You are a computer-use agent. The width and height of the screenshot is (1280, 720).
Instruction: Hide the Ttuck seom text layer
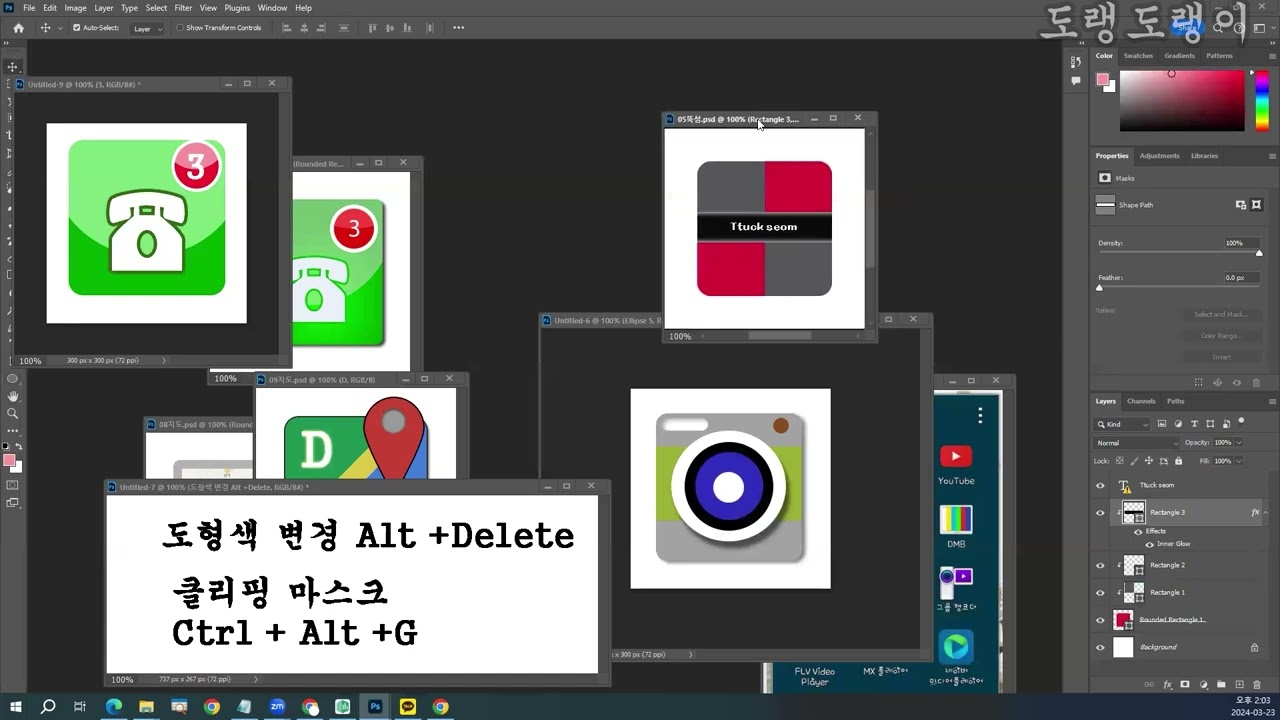click(x=1101, y=486)
